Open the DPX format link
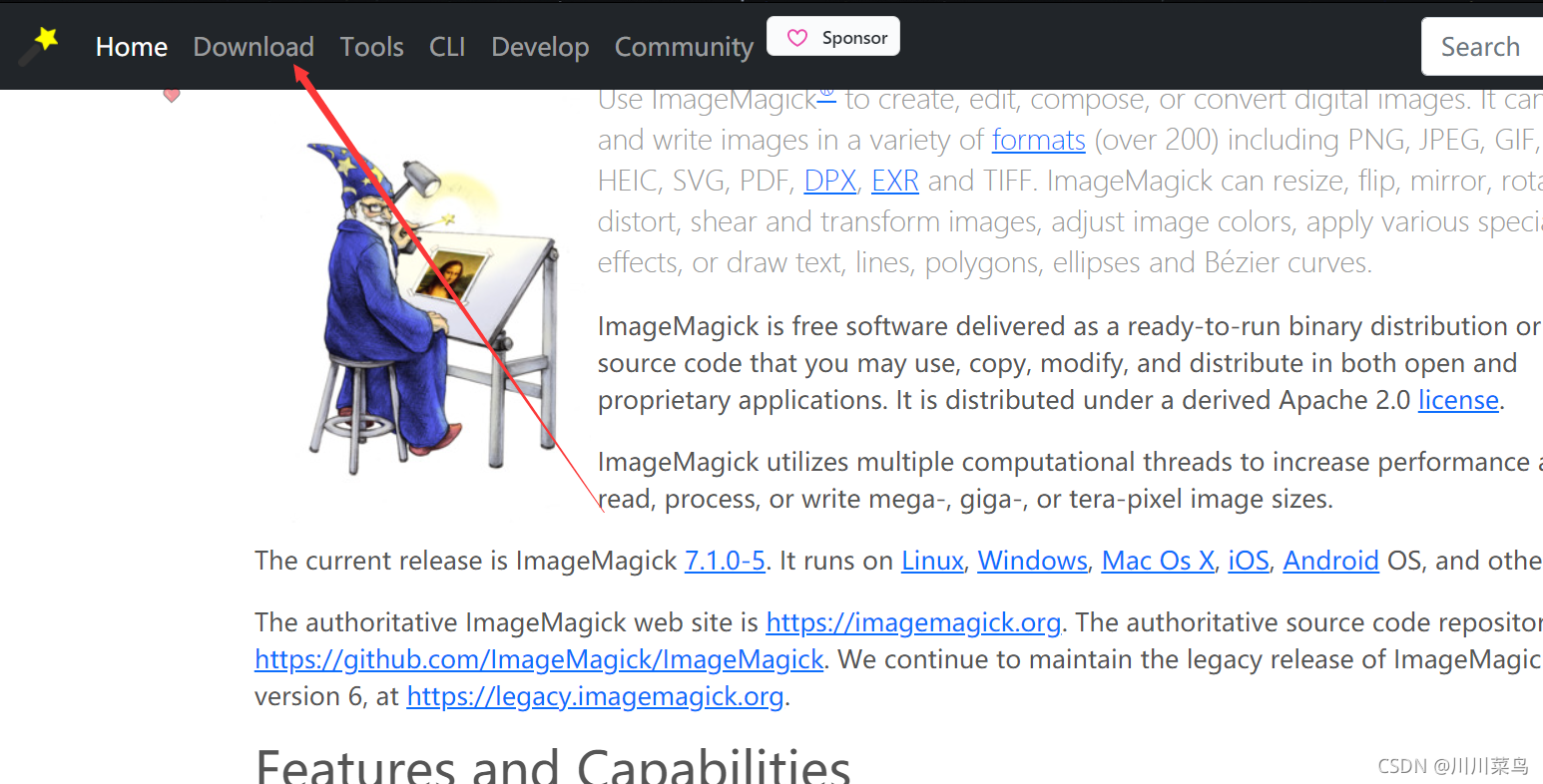 [x=829, y=182]
